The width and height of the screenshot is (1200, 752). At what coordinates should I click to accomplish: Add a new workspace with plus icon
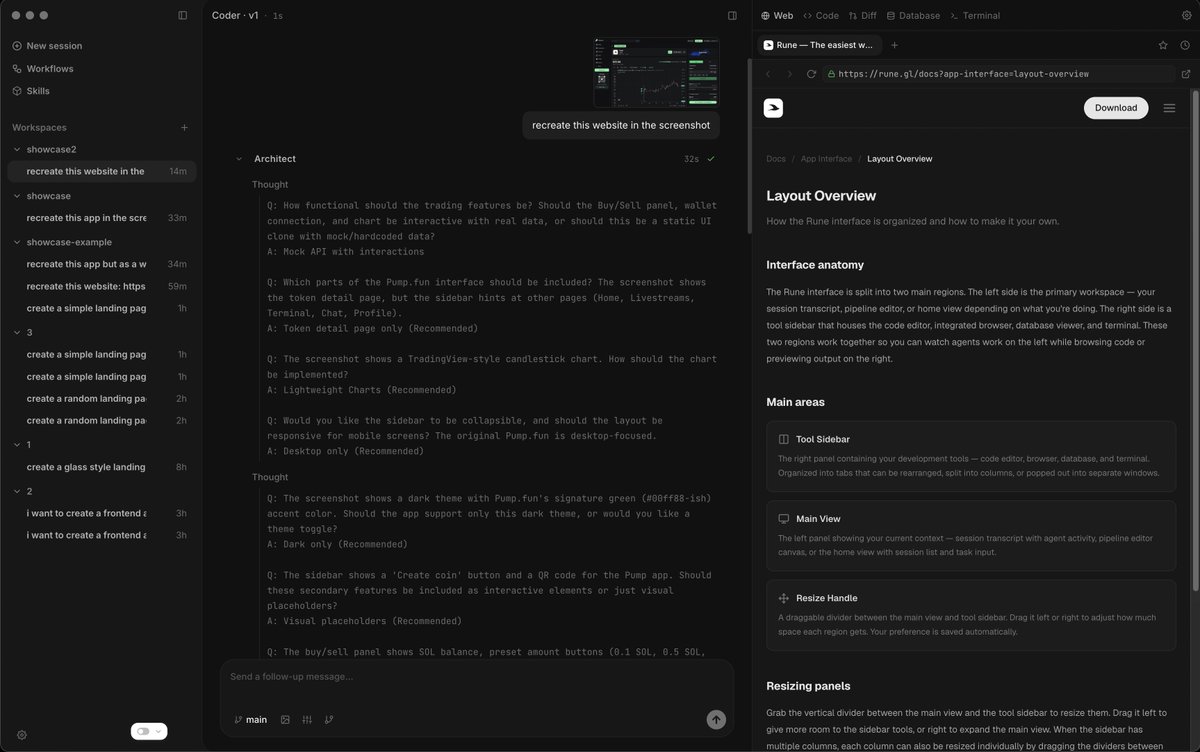(184, 128)
